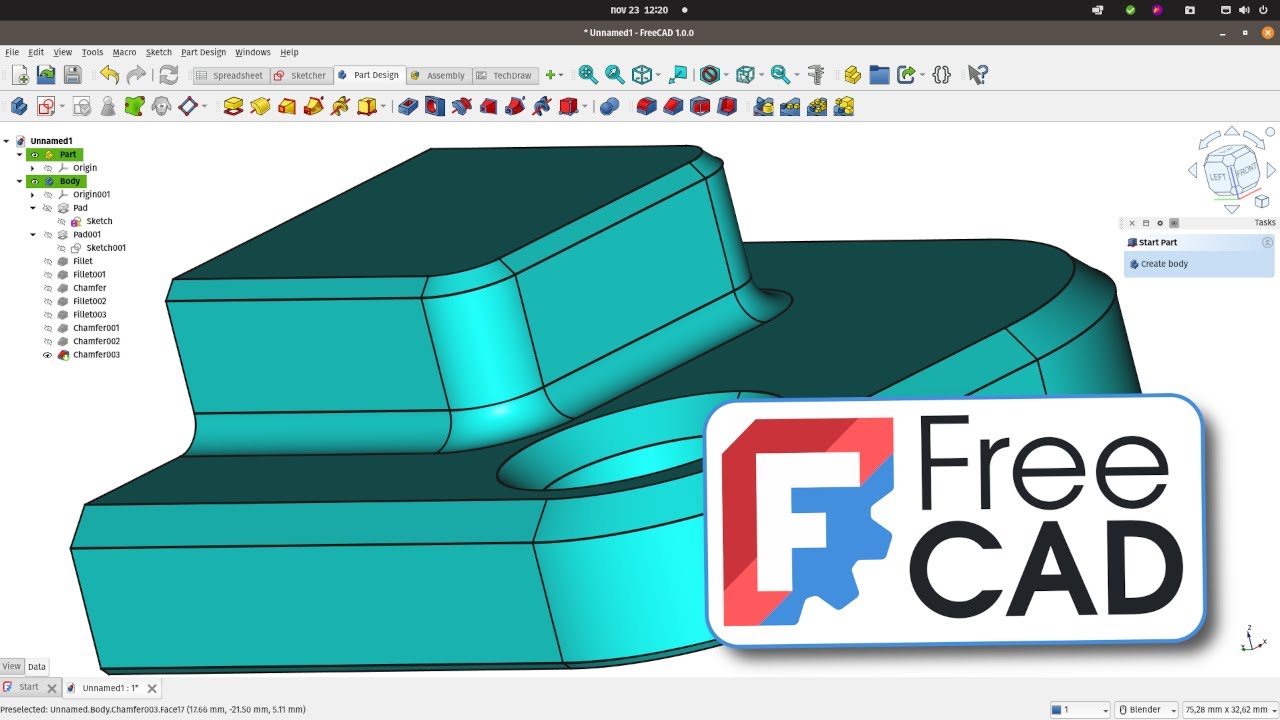Viewport: 1280px width, 720px height.
Task: Toggle visibility eye of Part
Action: pyautogui.click(x=34, y=155)
